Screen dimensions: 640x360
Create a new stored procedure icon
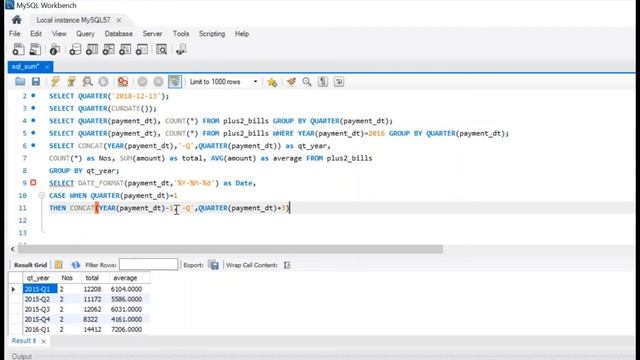125,49
